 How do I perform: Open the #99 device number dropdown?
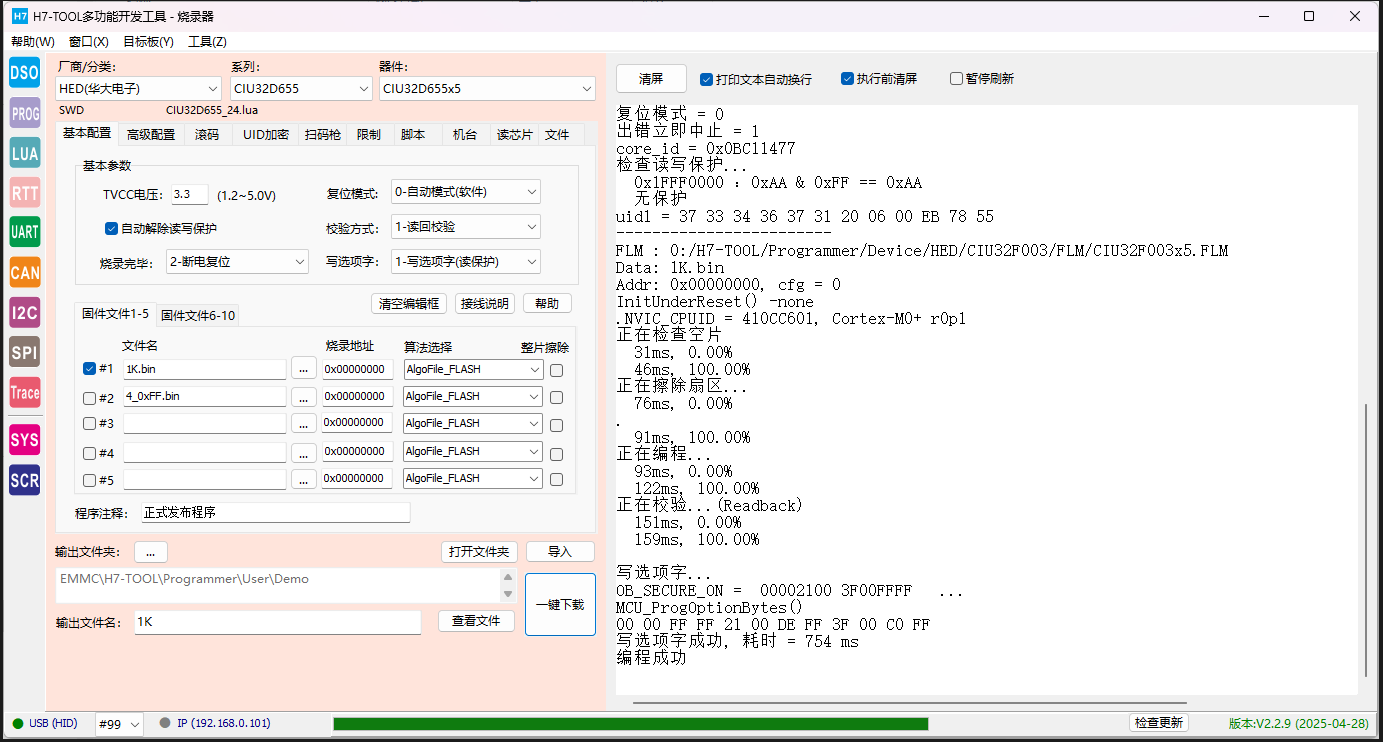click(x=119, y=724)
